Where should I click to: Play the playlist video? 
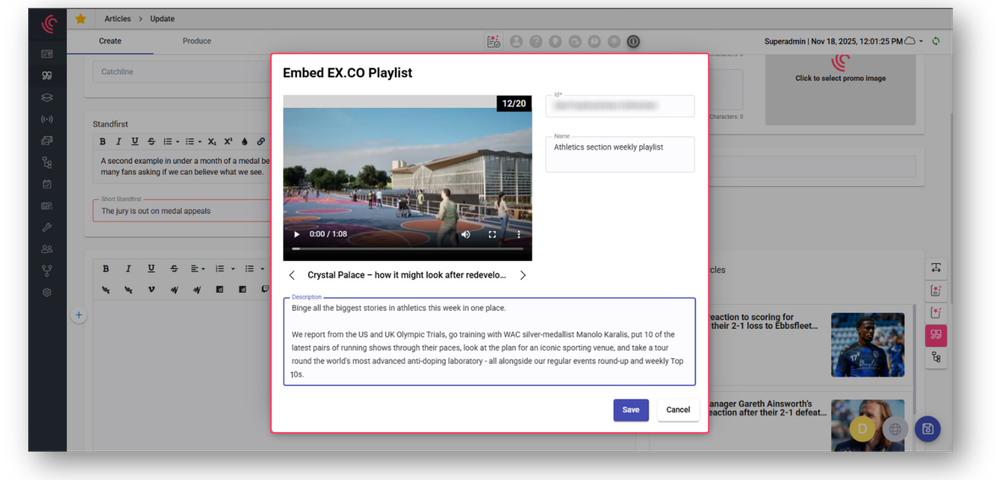(297, 235)
